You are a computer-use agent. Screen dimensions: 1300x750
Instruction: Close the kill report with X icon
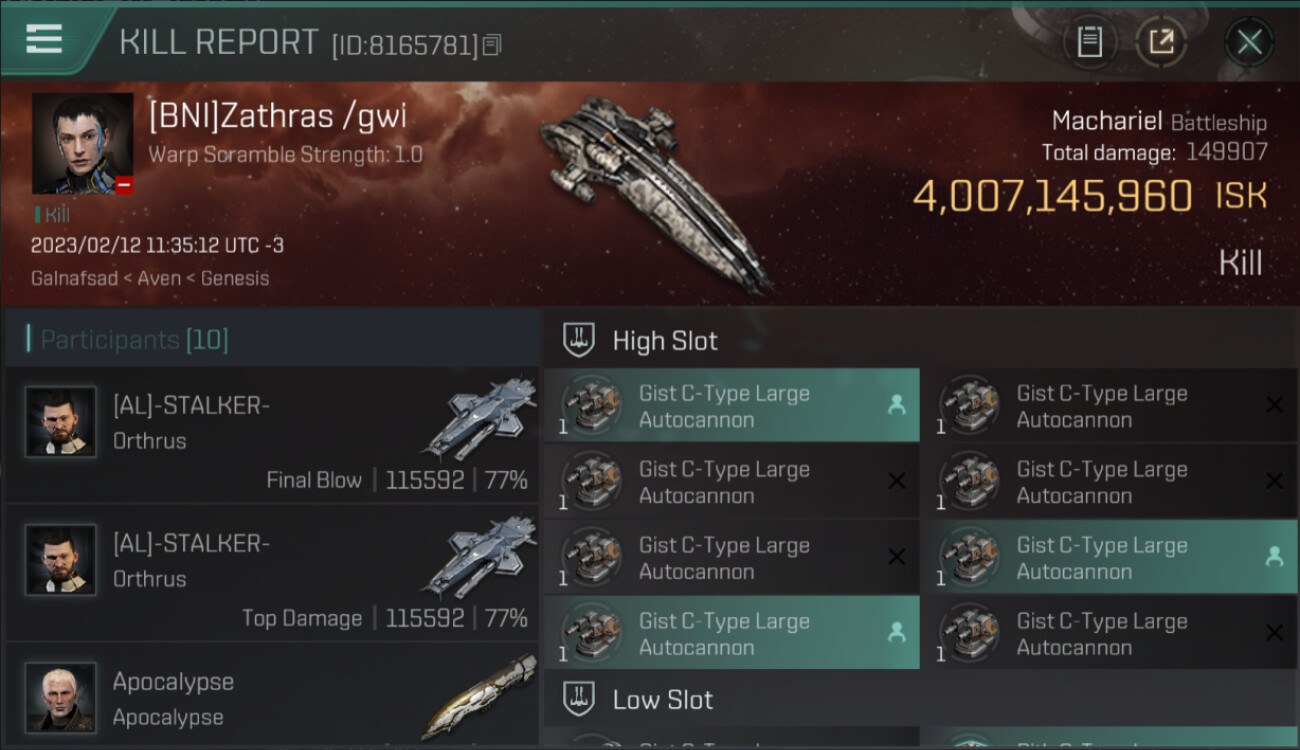[1249, 41]
